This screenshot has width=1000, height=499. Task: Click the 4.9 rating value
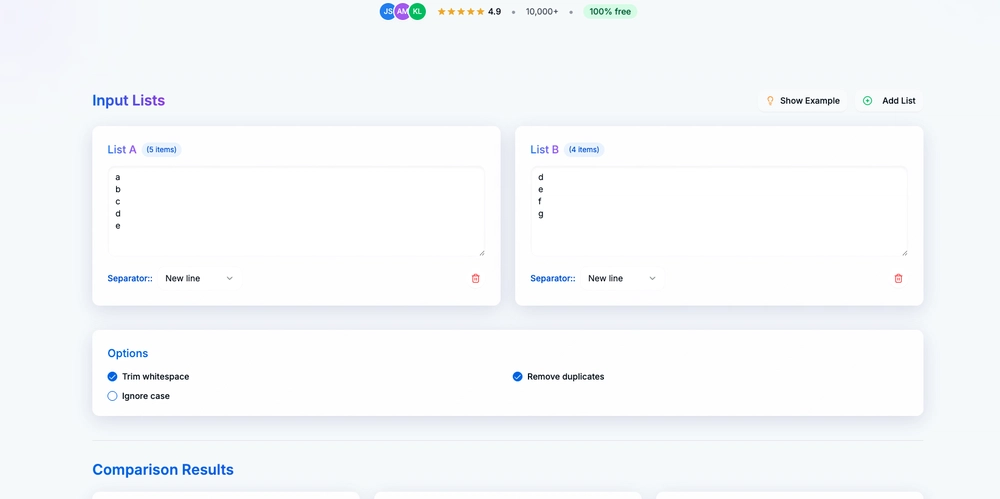pyautogui.click(x=494, y=11)
